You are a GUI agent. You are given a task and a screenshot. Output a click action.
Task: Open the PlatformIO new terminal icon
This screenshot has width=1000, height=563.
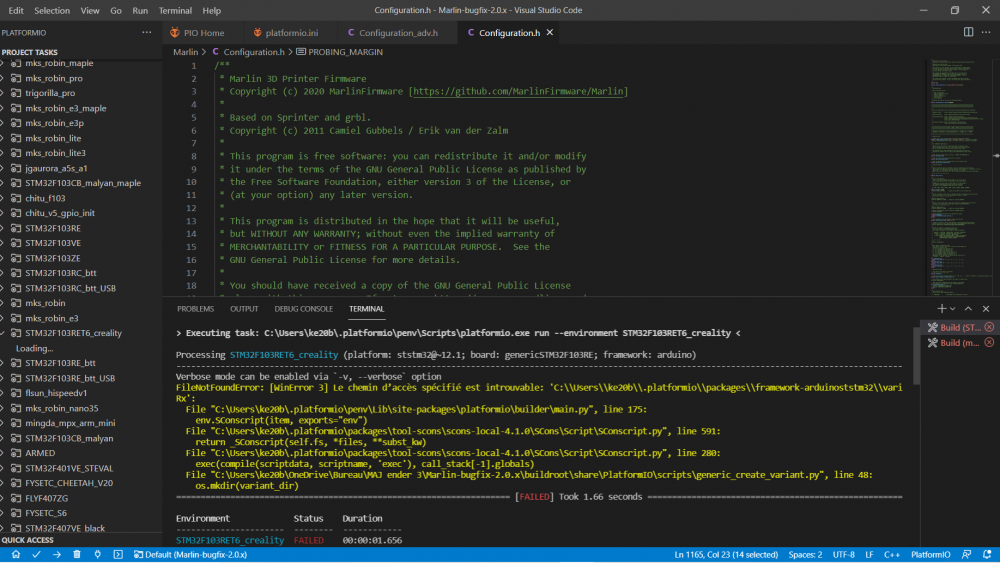click(x=118, y=555)
